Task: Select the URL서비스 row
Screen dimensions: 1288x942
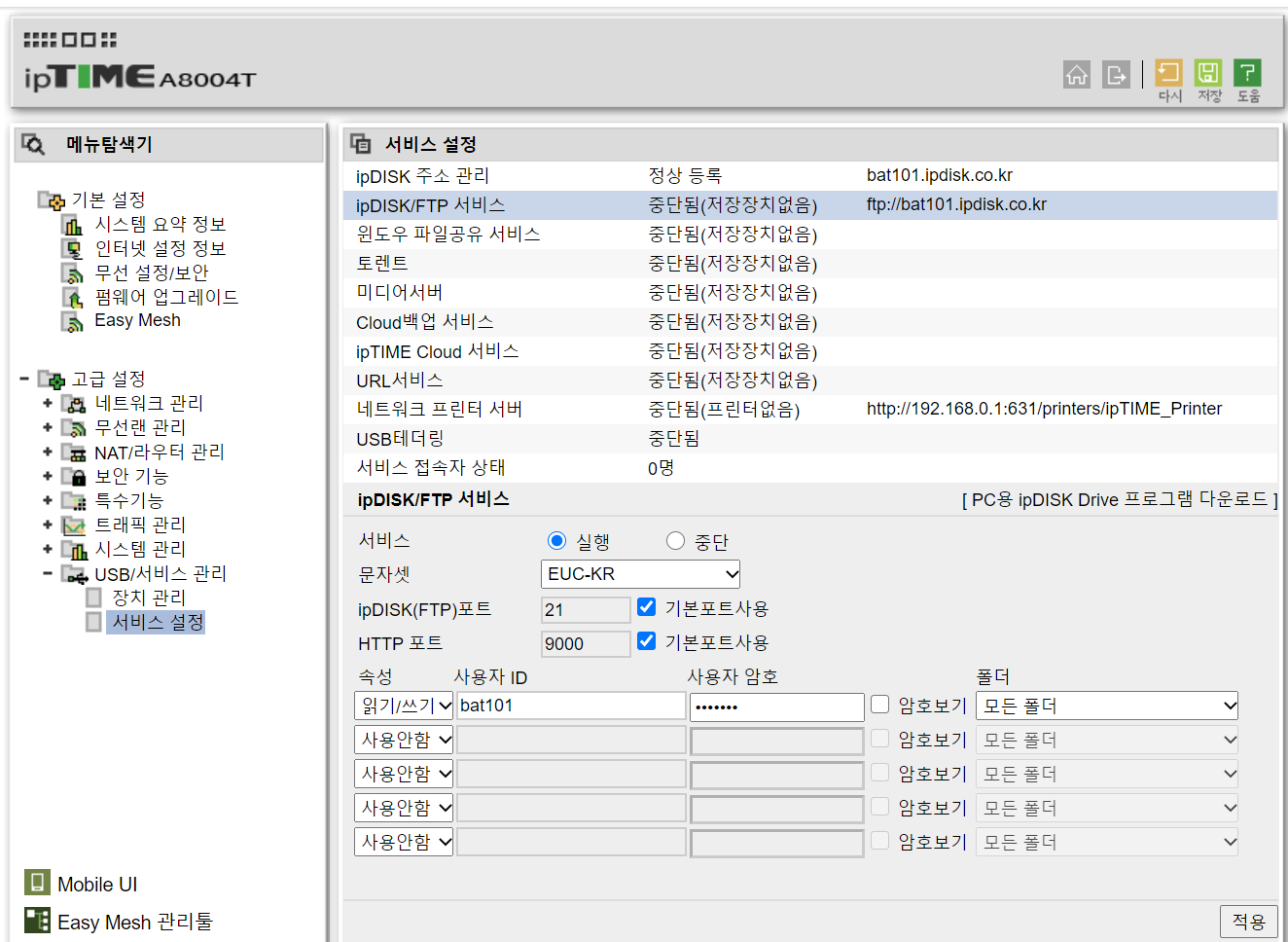Action: coord(810,380)
